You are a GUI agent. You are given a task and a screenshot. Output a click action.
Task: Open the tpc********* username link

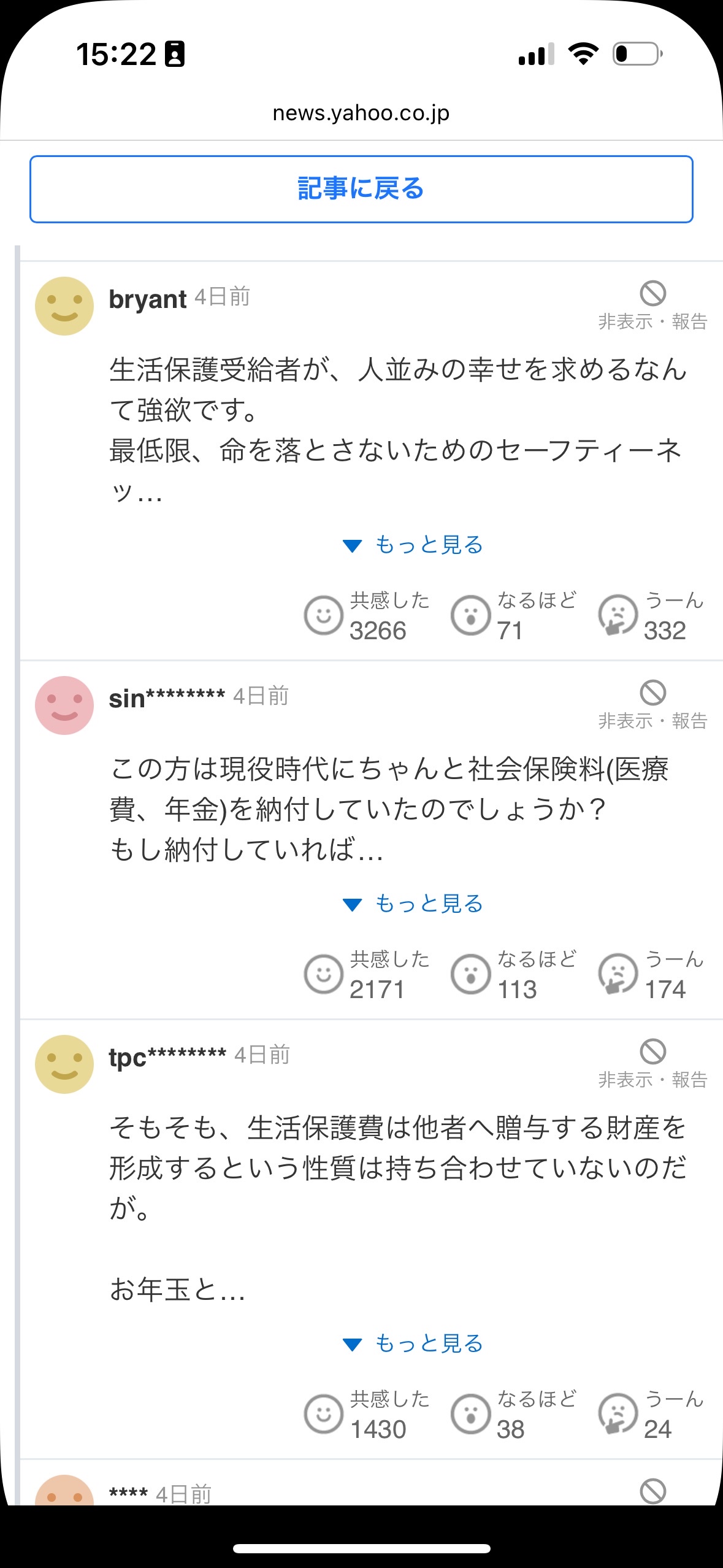click(167, 1057)
